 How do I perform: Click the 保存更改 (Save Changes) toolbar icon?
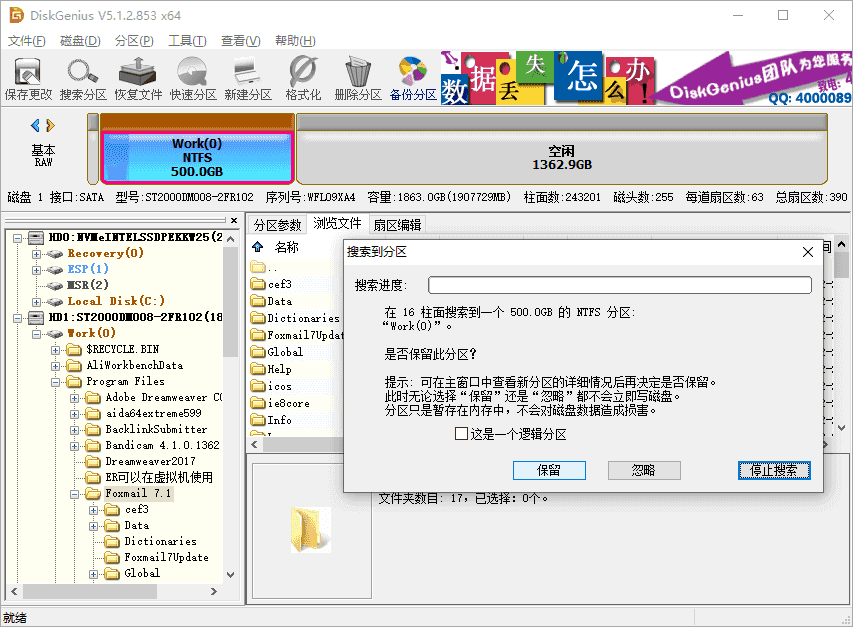(28, 78)
